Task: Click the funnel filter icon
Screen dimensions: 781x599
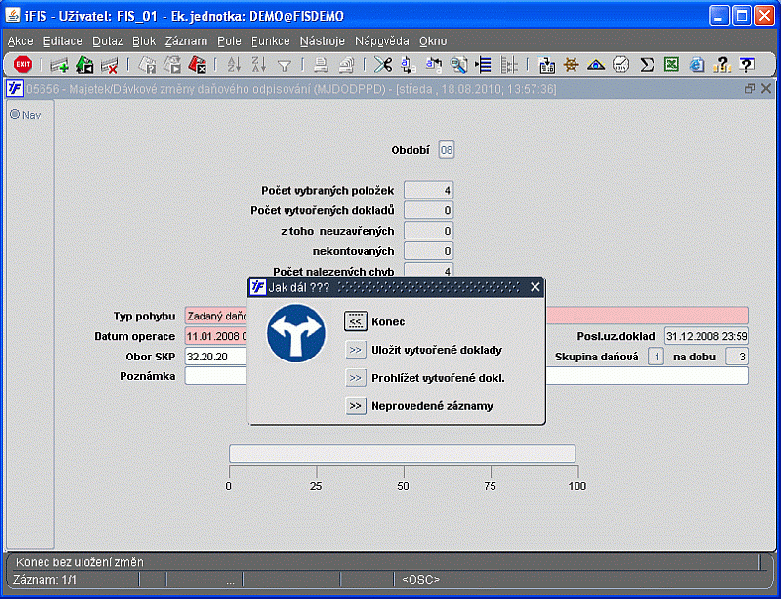Action: 284,65
